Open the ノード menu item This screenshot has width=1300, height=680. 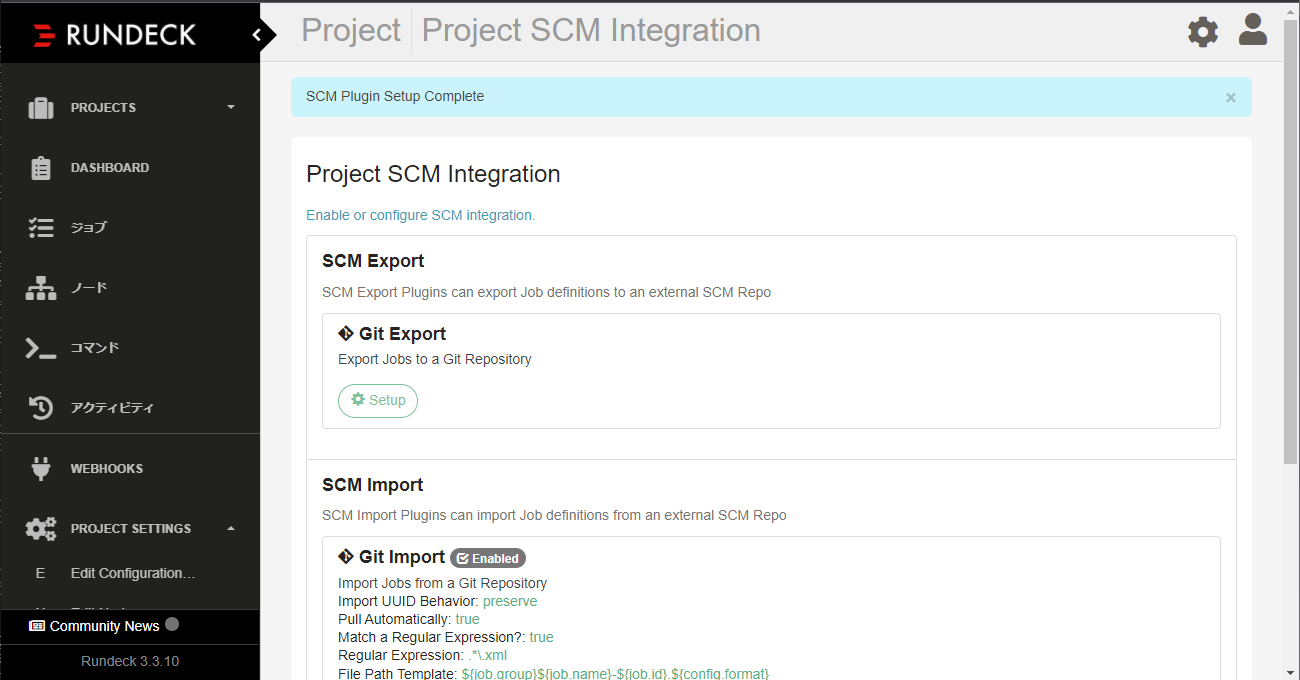point(89,288)
